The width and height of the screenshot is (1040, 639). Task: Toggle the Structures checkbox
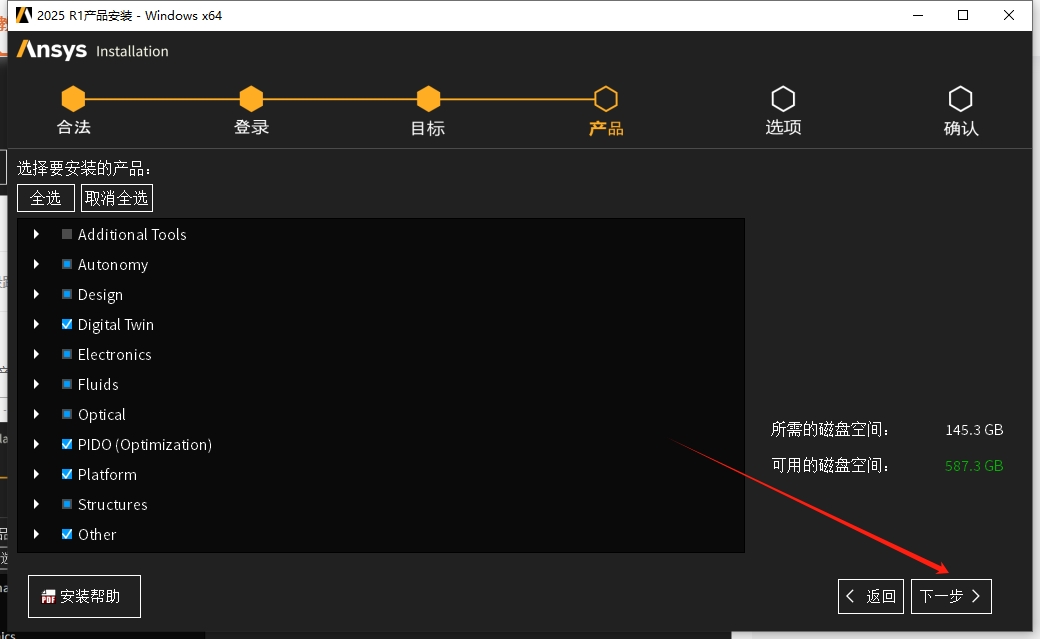point(67,504)
